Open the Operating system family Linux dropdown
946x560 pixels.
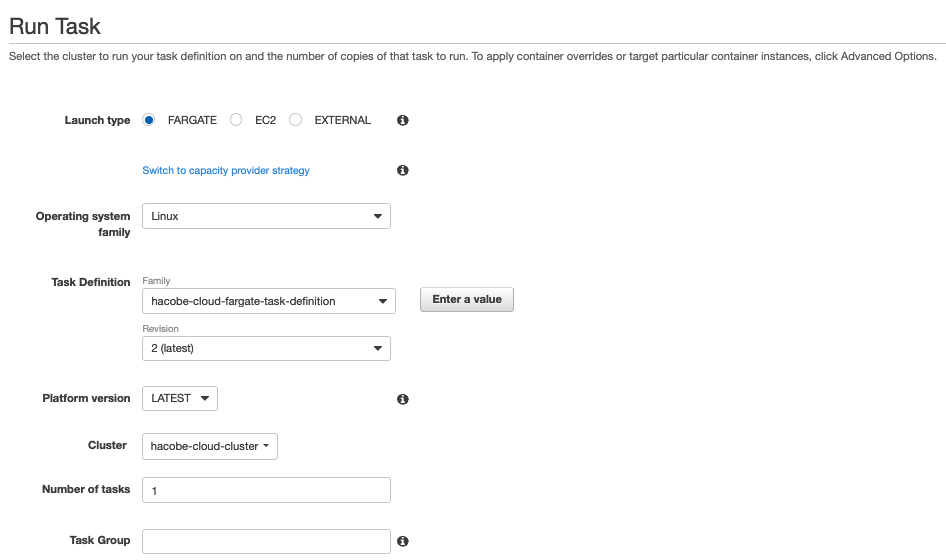[266, 216]
